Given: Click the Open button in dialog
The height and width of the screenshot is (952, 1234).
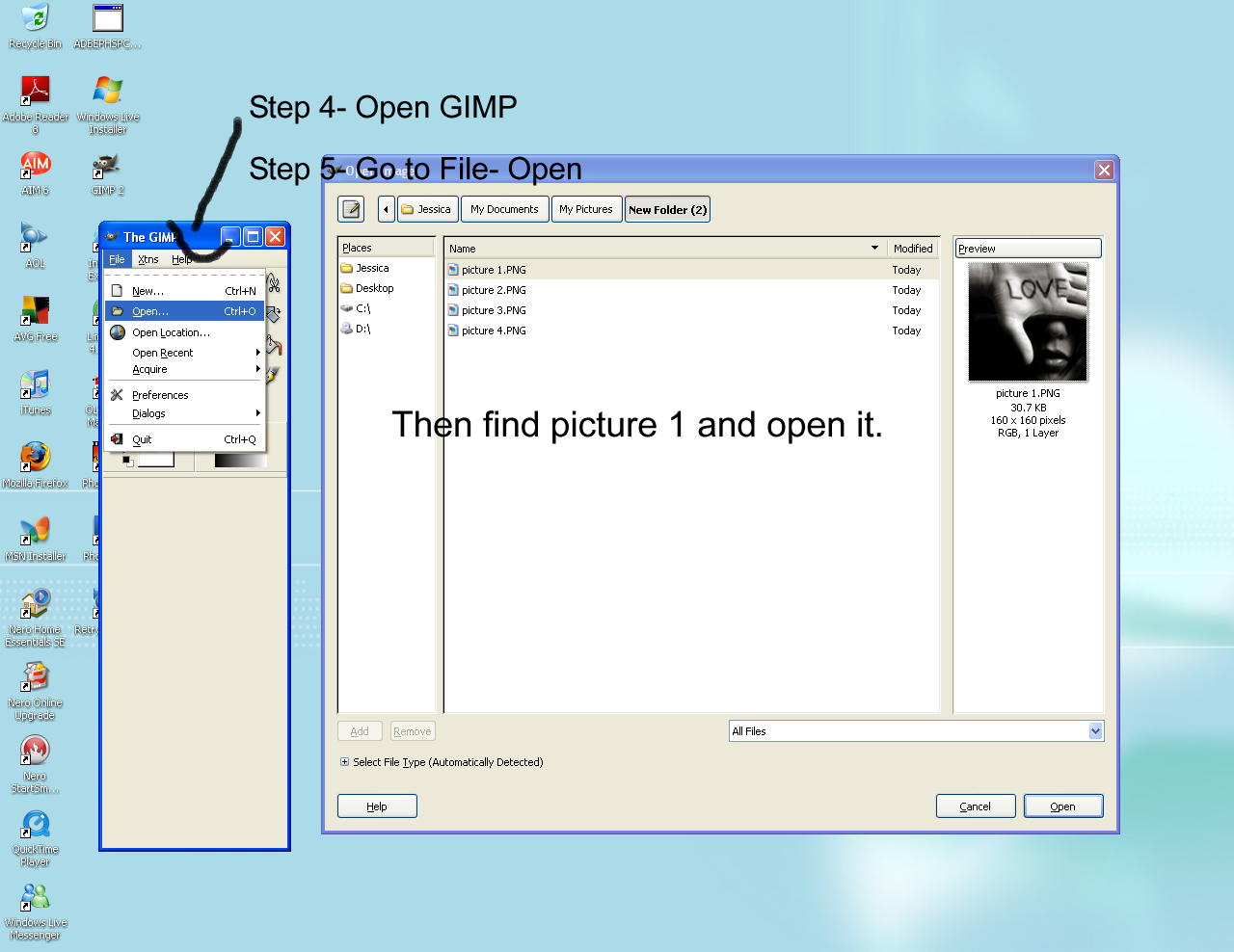Looking at the screenshot, I should (1063, 807).
